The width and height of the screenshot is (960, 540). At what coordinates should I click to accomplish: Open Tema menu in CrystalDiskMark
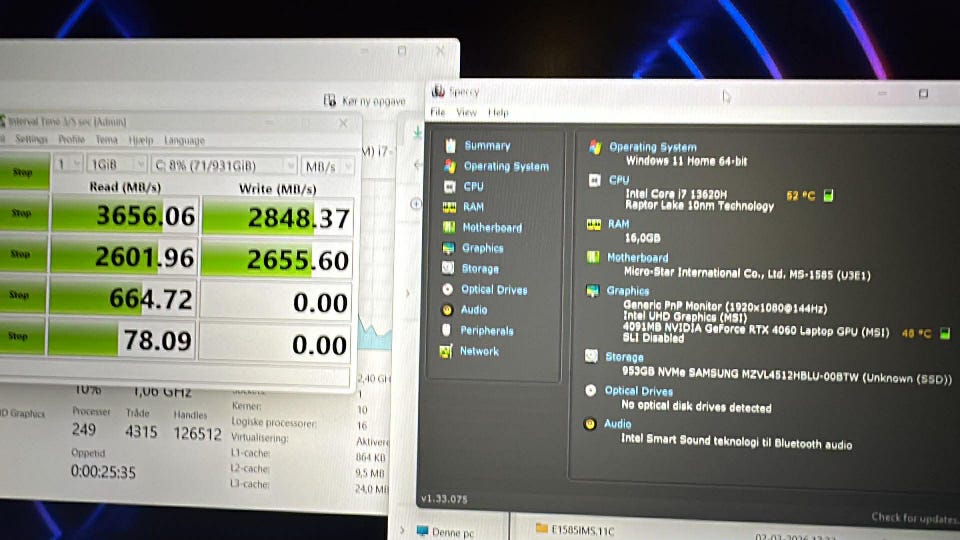107,140
